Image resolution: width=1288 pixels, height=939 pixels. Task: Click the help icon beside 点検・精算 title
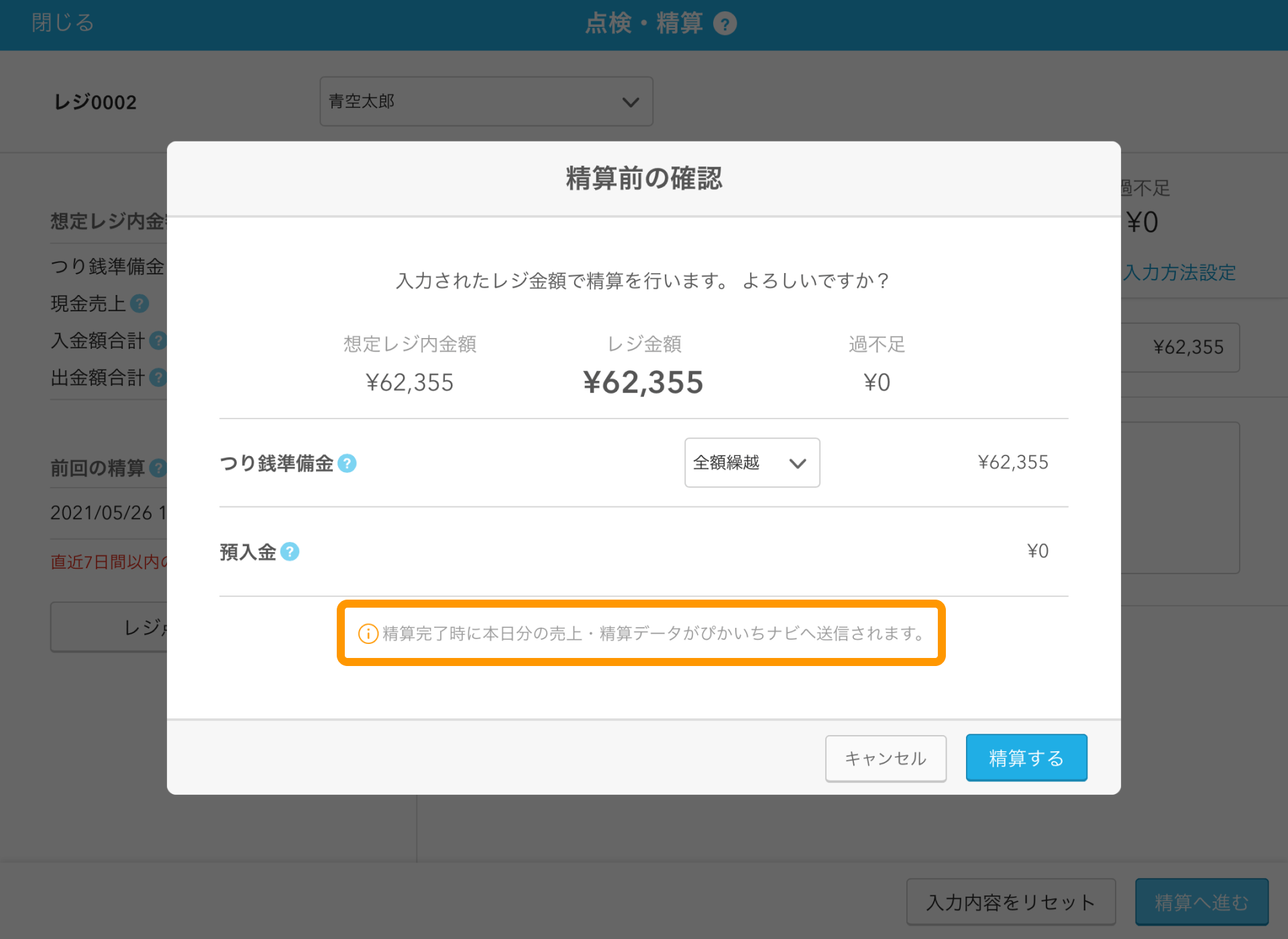724,24
